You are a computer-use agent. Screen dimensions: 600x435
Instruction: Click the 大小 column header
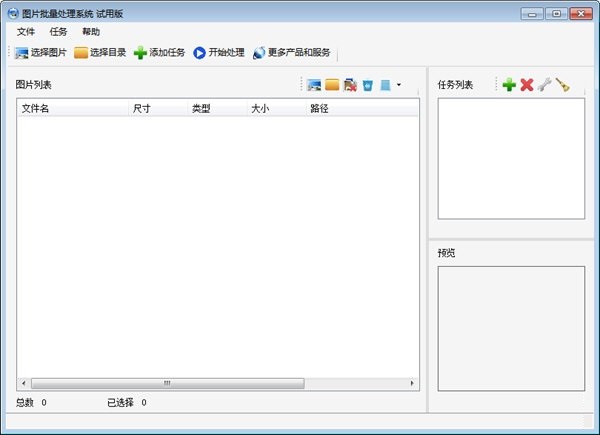point(260,108)
